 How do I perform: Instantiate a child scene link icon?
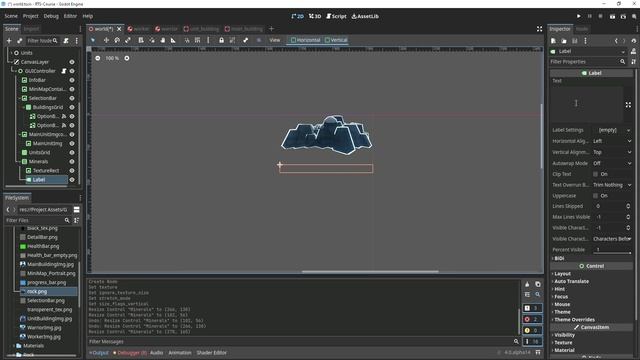(x=19, y=40)
